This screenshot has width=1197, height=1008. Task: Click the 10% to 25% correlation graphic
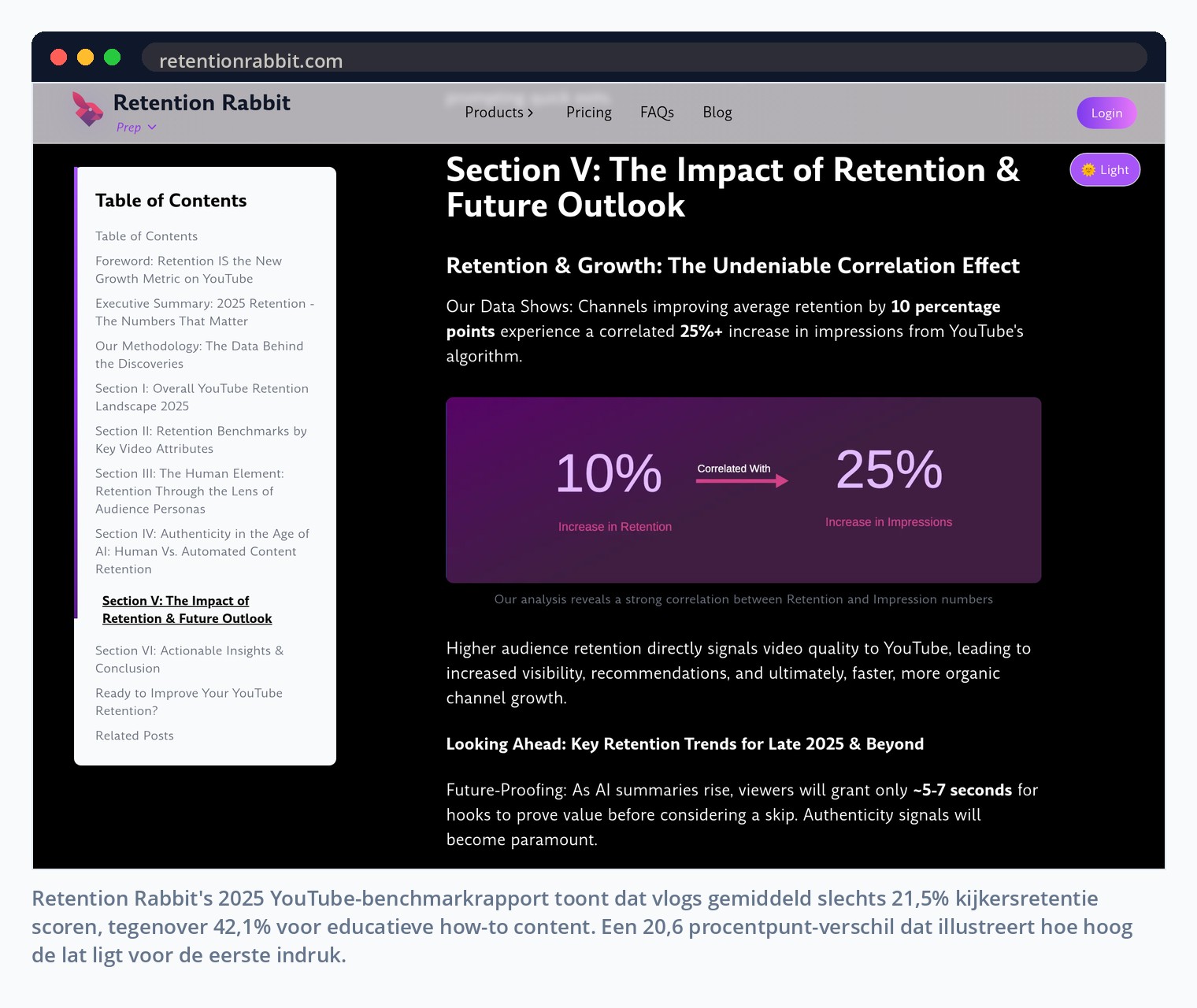(743, 490)
